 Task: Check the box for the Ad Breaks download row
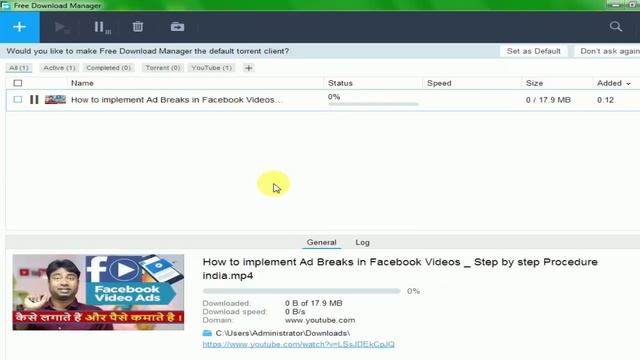click(x=18, y=100)
